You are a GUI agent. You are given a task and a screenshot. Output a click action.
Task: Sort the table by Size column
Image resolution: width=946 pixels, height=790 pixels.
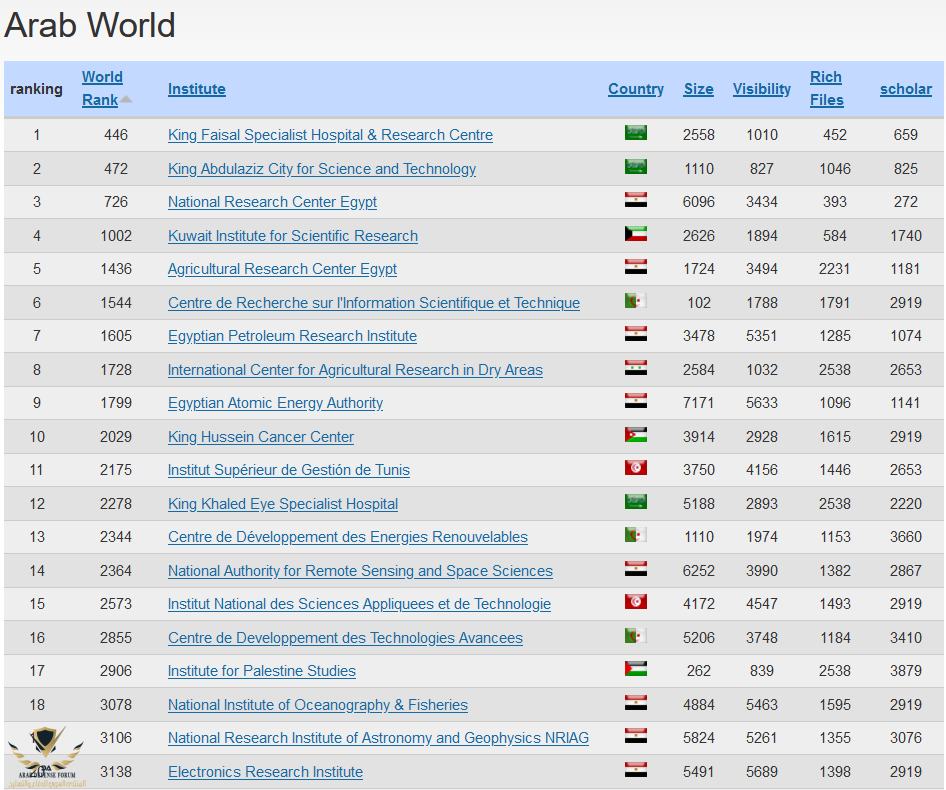click(699, 89)
